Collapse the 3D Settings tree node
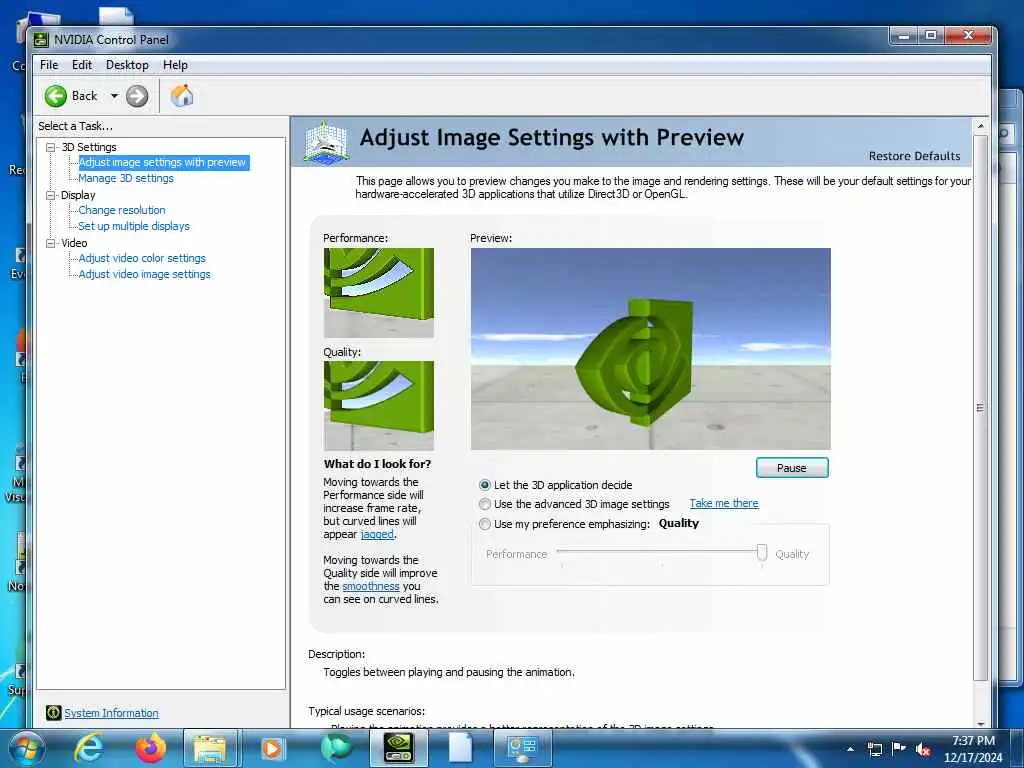This screenshot has width=1024, height=768. click(50, 148)
